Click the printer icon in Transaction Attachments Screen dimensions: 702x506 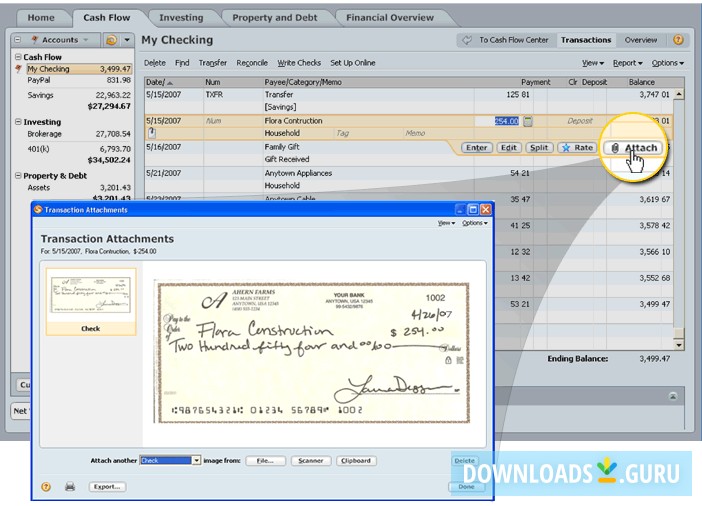[70, 486]
